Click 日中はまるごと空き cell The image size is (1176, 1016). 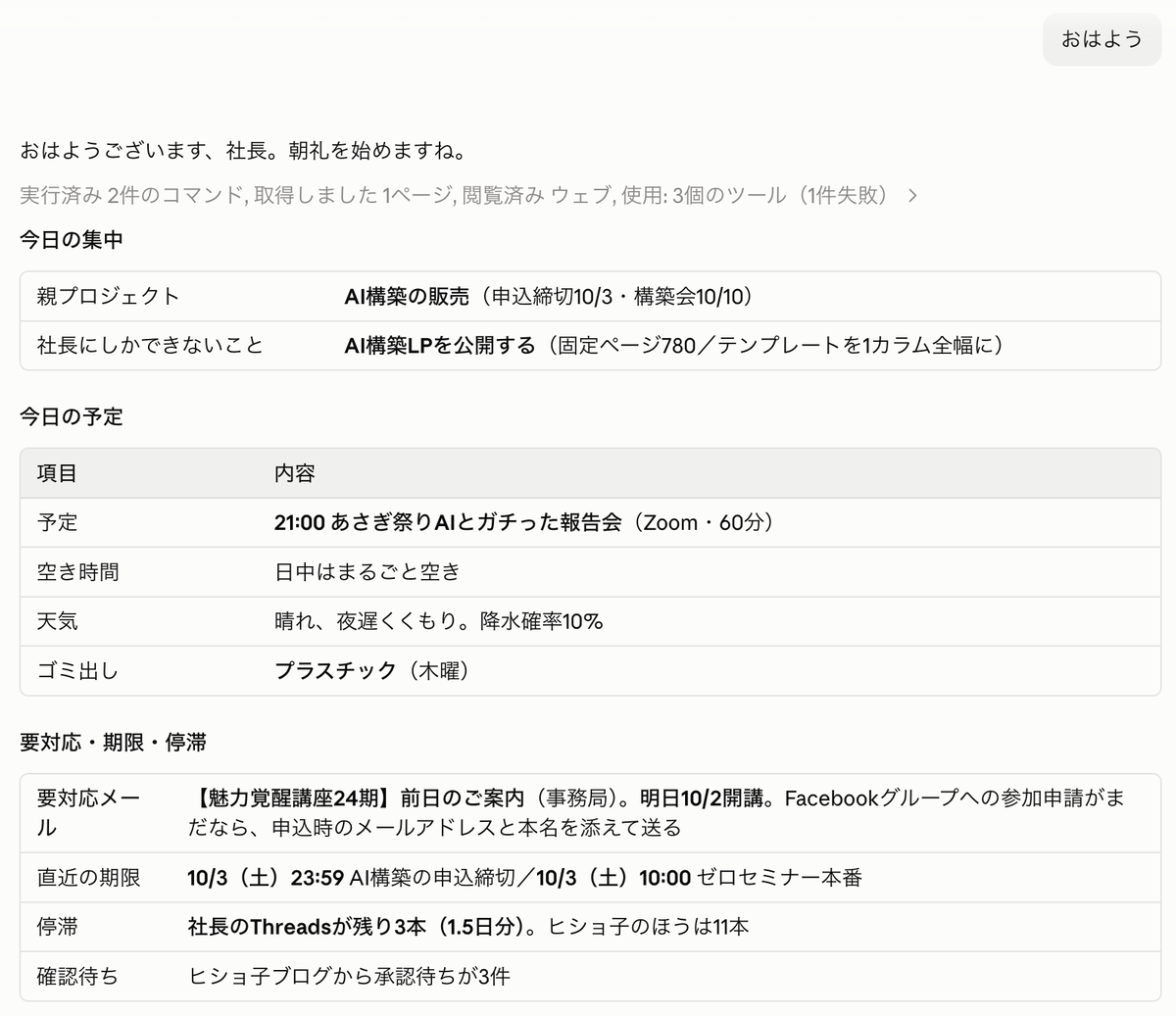(367, 572)
